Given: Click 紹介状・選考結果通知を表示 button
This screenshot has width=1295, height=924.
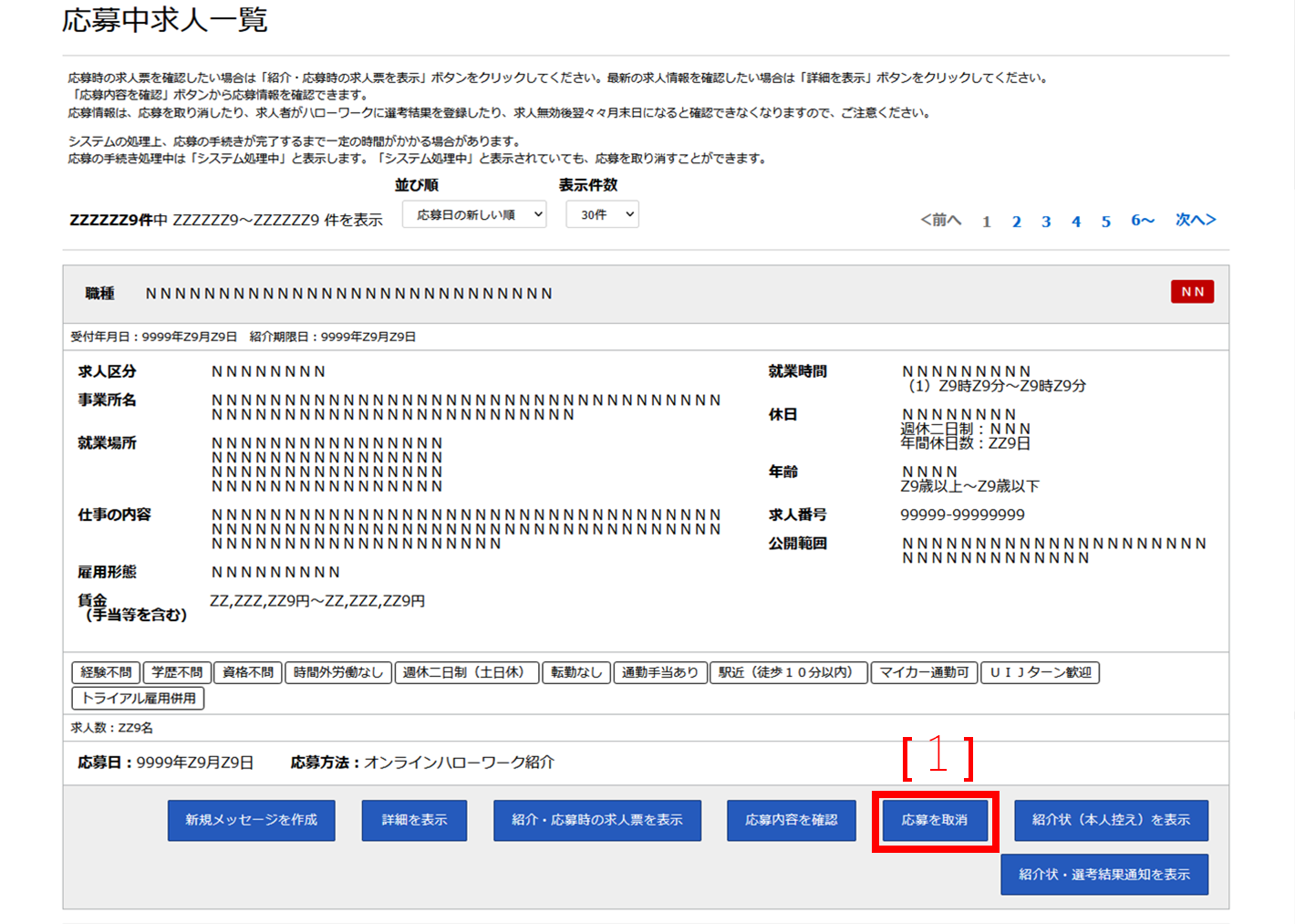Looking at the screenshot, I should tap(1104, 874).
